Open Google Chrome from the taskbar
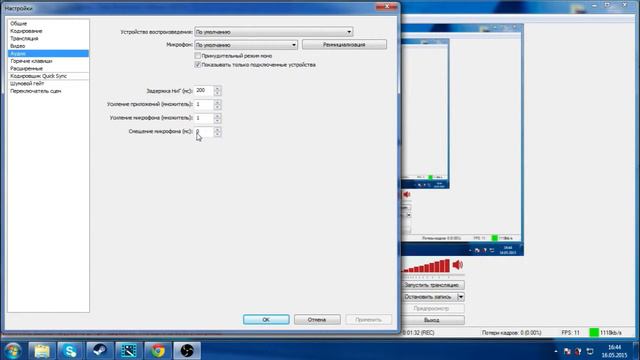The image size is (640, 360). [x=158, y=351]
